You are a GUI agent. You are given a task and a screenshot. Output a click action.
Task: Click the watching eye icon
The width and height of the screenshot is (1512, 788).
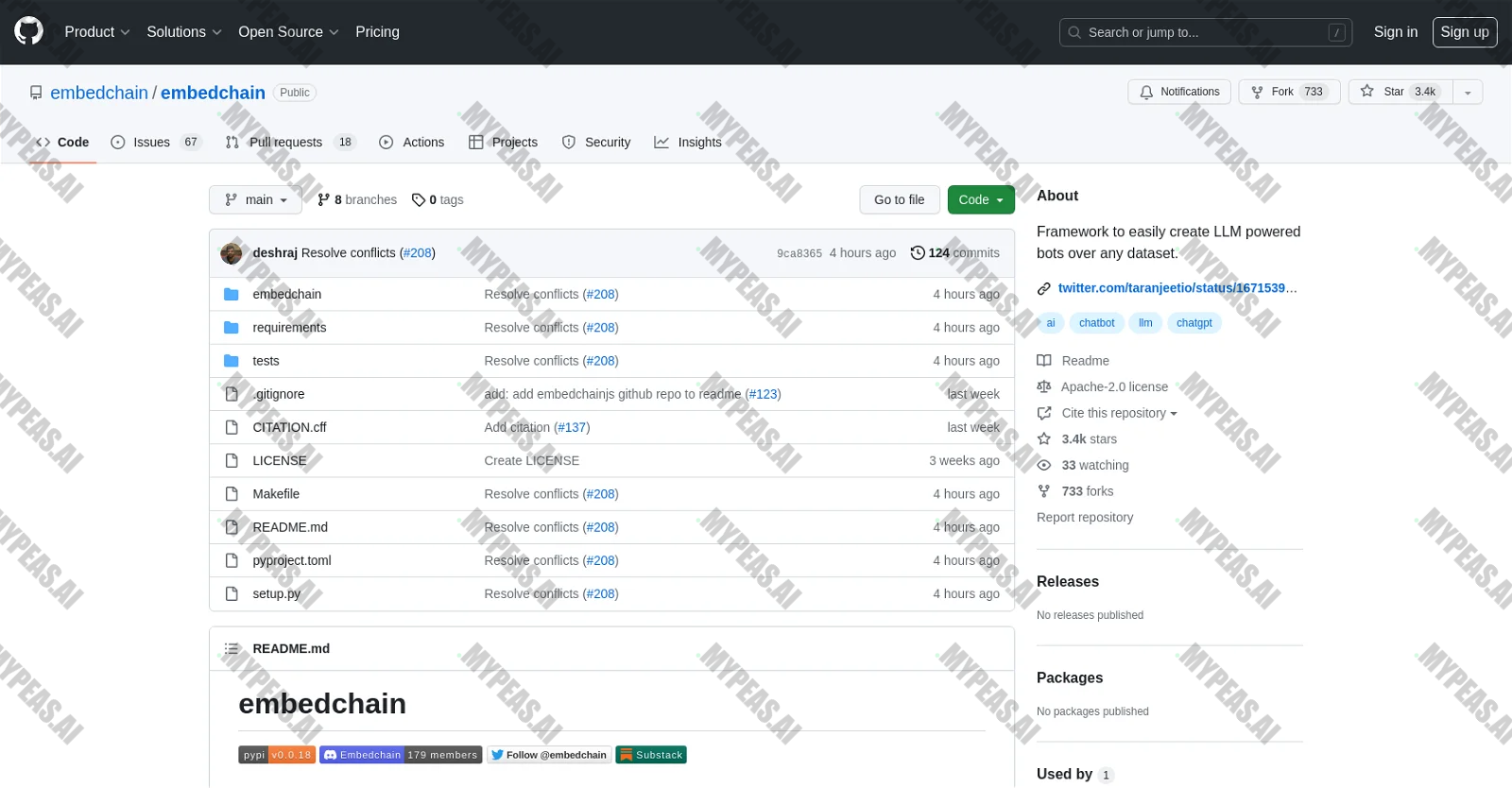click(1044, 465)
